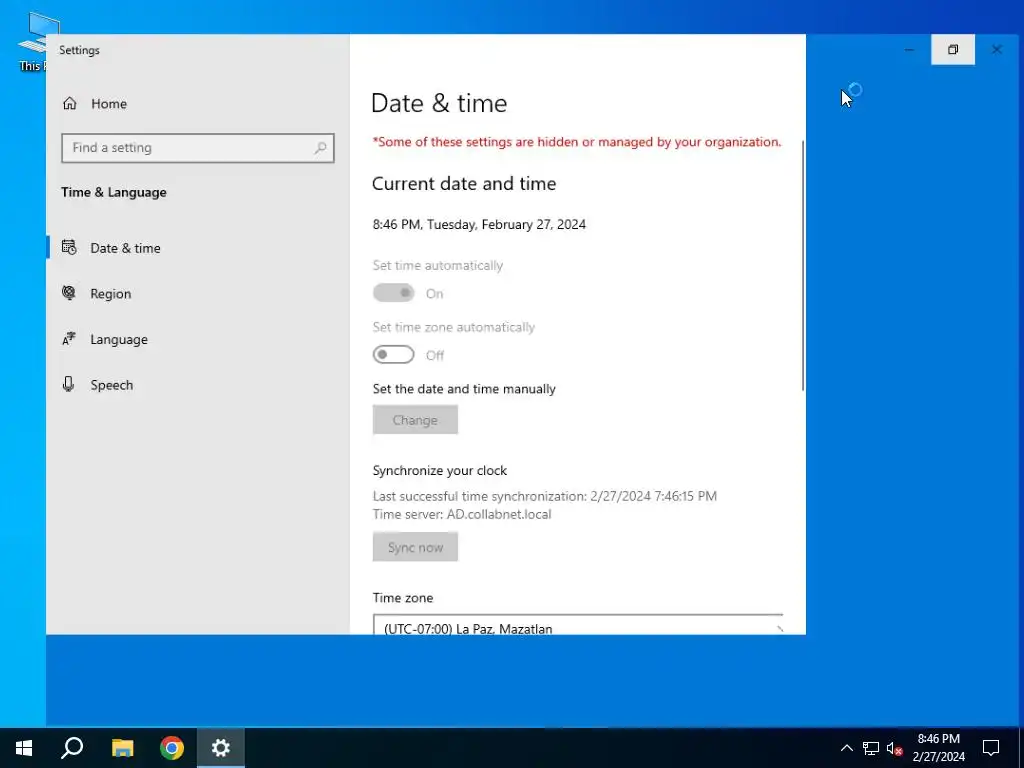Click the Settings gear in taskbar
1024x768 pixels.
(x=221, y=748)
